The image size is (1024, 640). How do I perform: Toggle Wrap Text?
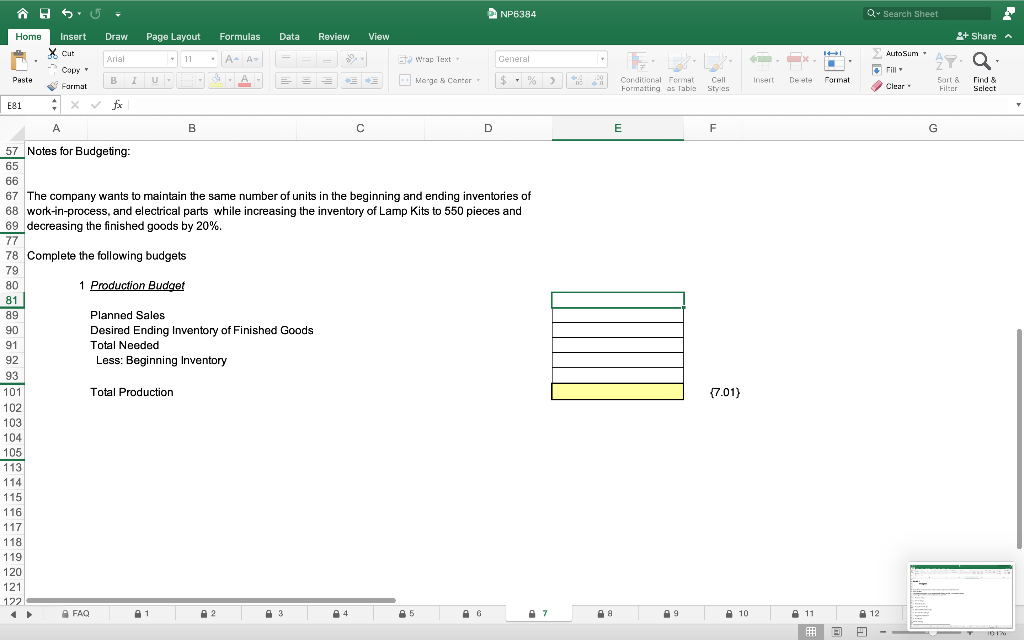[430, 59]
